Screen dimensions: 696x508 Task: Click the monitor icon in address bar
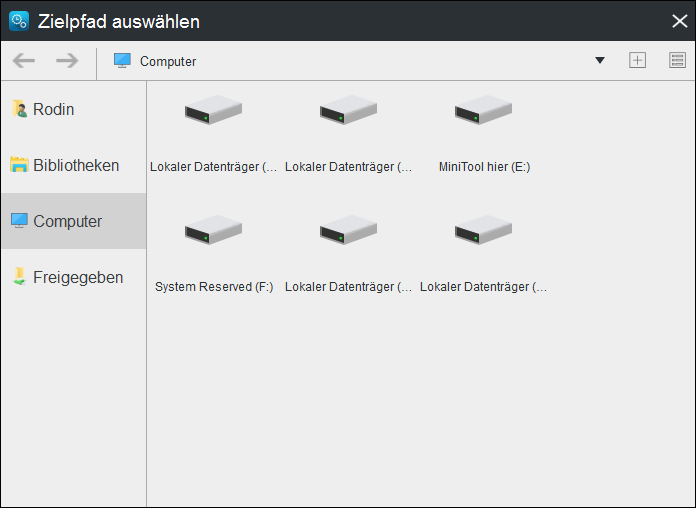click(x=122, y=61)
